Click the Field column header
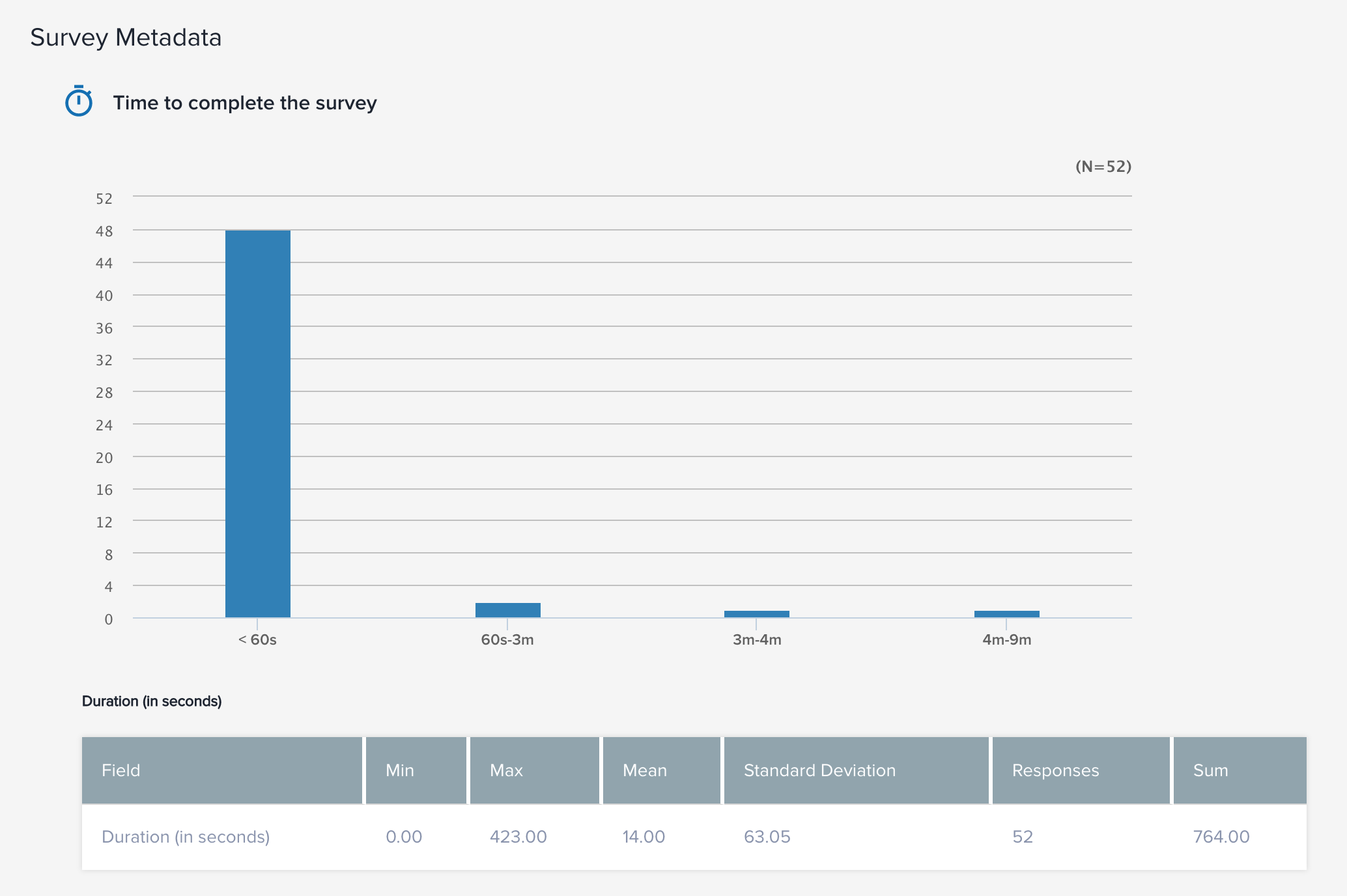 (121, 770)
